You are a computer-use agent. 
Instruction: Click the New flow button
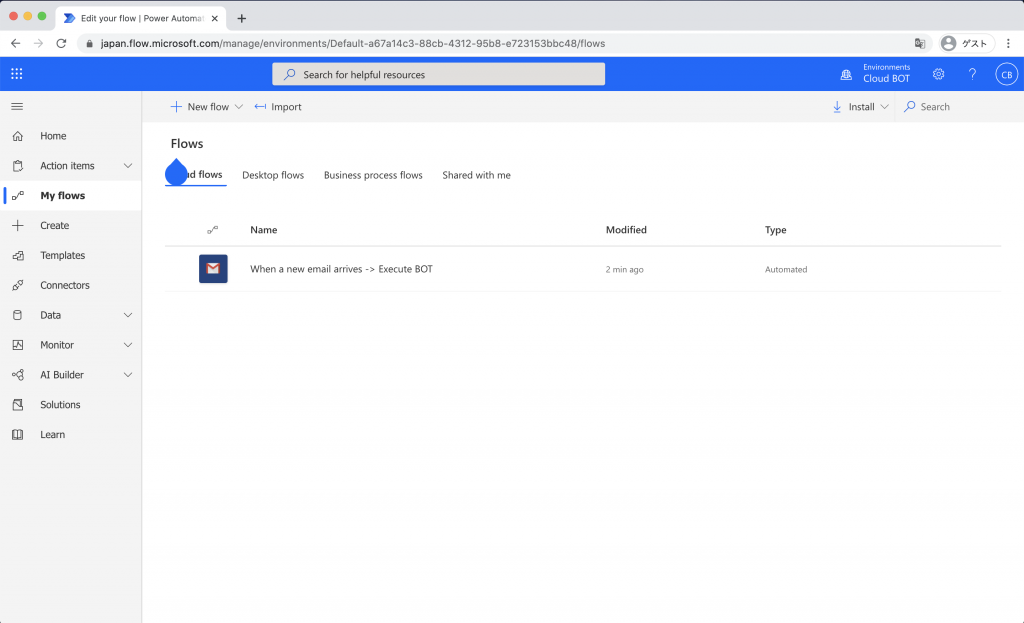pyautogui.click(x=200, y=106)
